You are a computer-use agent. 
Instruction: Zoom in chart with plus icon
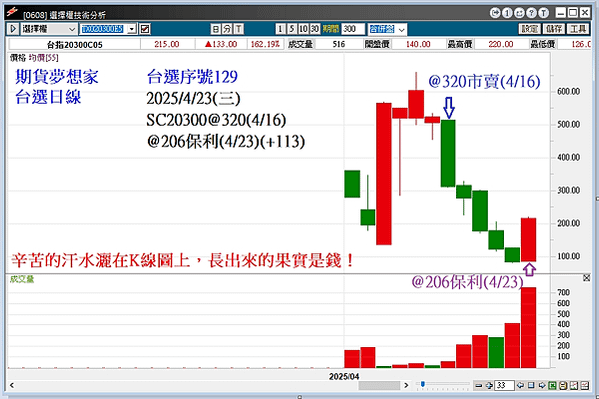[489, 386]
